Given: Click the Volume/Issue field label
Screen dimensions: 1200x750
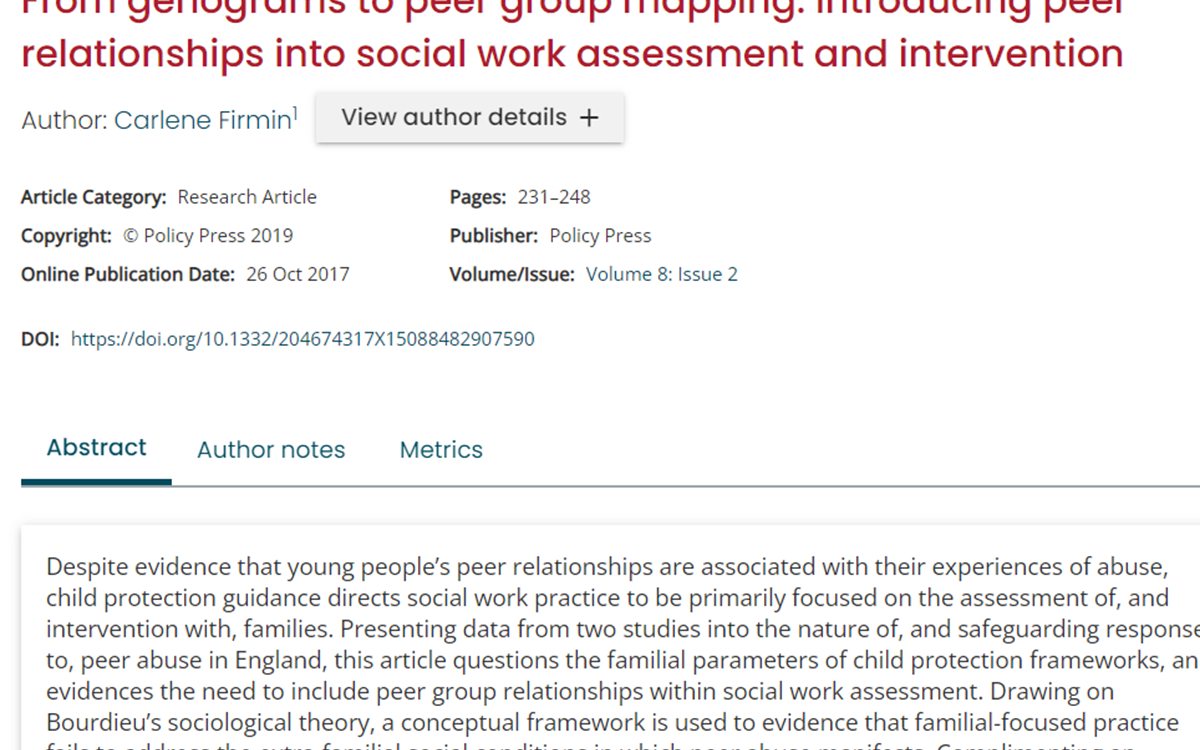Looking at the screenshot, I should click(x=512, y=274).
